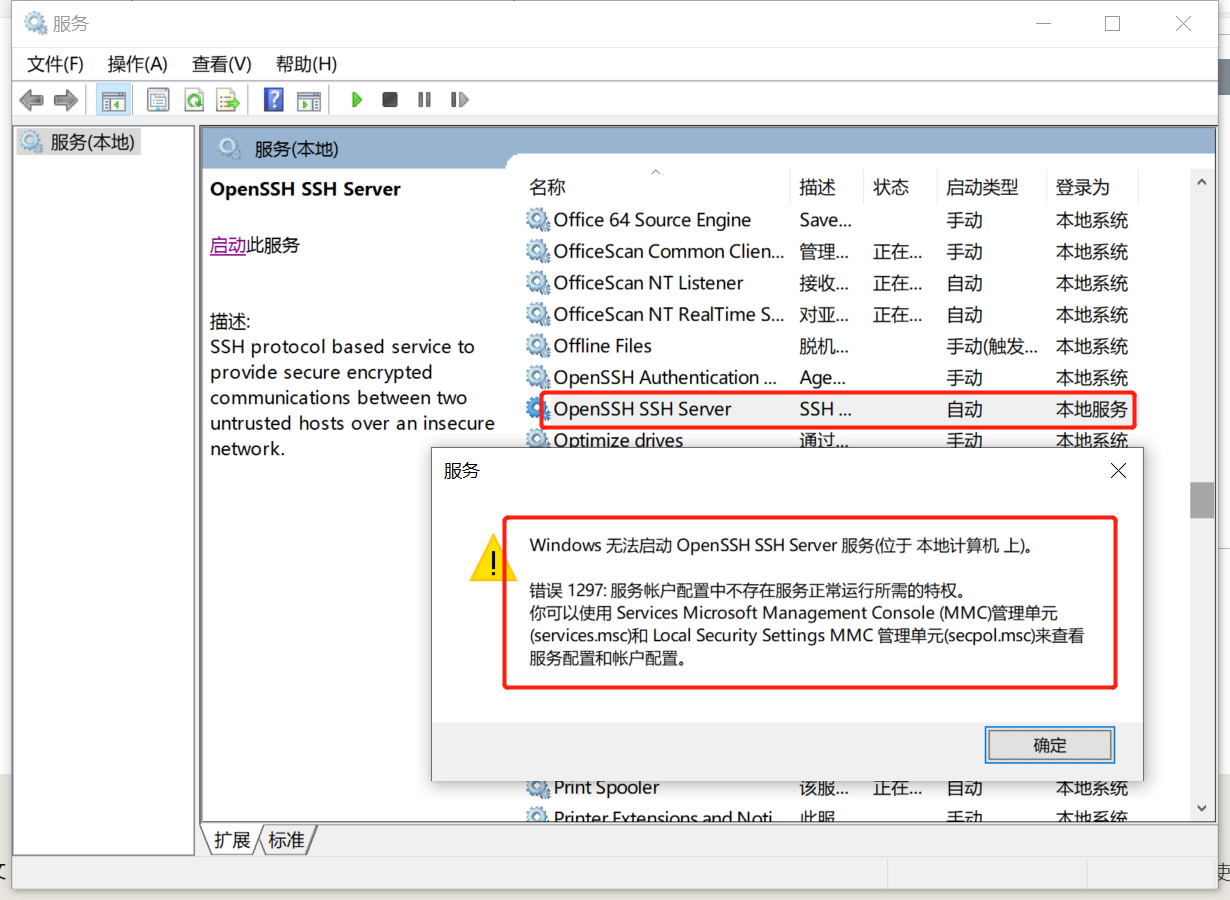
Task: Navigate back with the left arrow icon
Action: (x=30, y=99)
